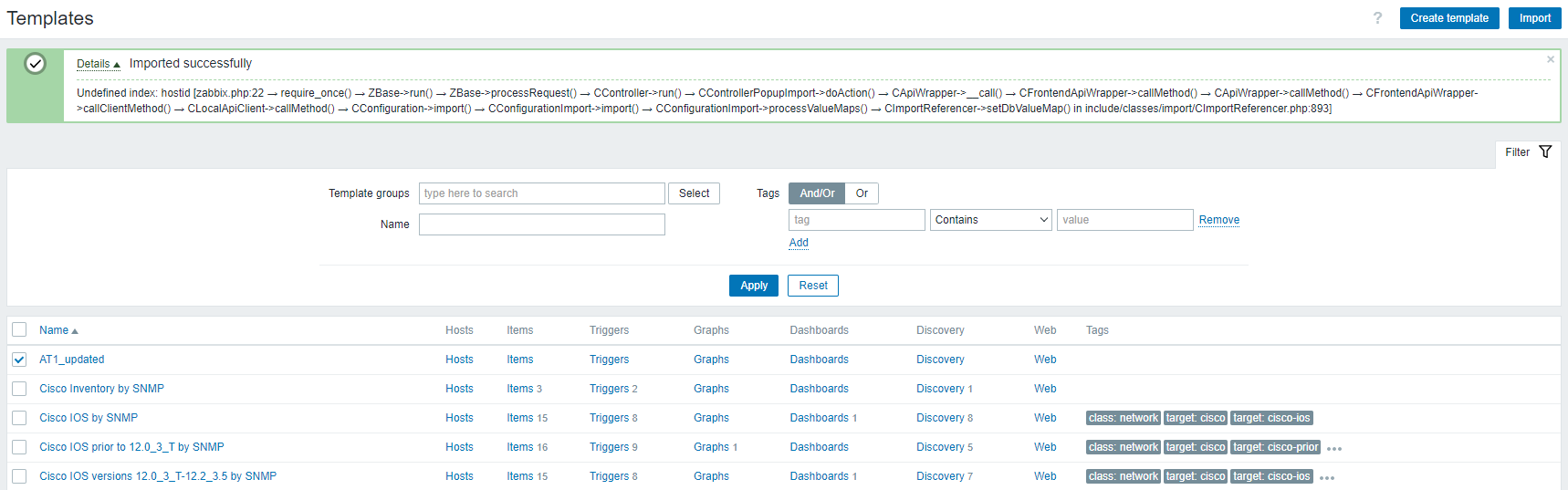Screen dimensions: 1568x490
Task: Click class: network tag on Cisco IOS by SNMP
Action: point(1124,418)
